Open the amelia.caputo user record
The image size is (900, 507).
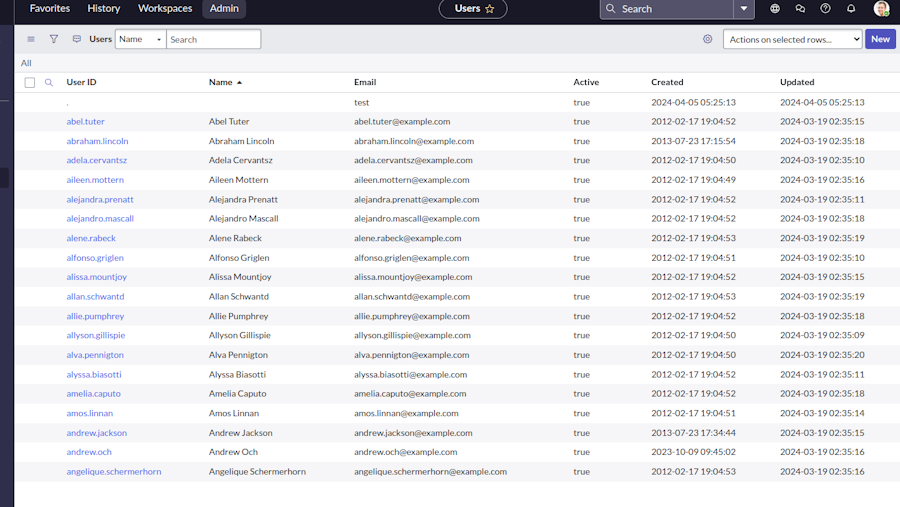coord(94,394)
